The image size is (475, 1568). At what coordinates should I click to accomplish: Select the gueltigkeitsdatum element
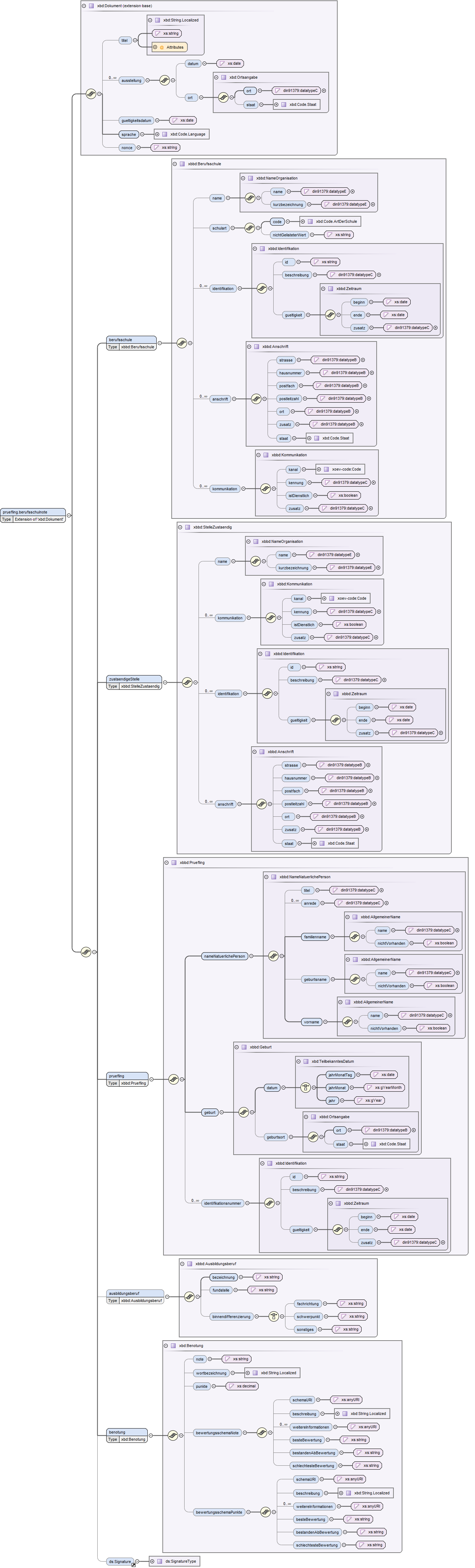click(136, 121)
